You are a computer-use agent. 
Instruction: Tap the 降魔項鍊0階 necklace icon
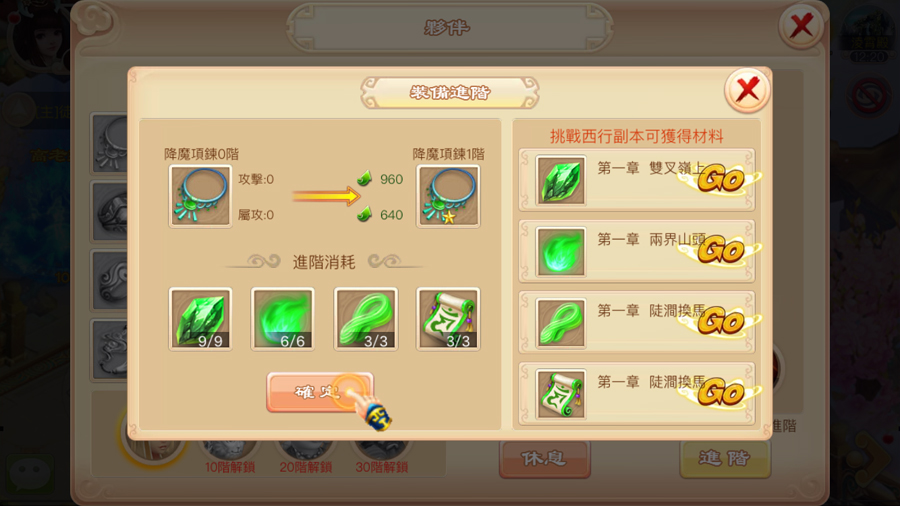pyautogui.click(x=200, y=196)
